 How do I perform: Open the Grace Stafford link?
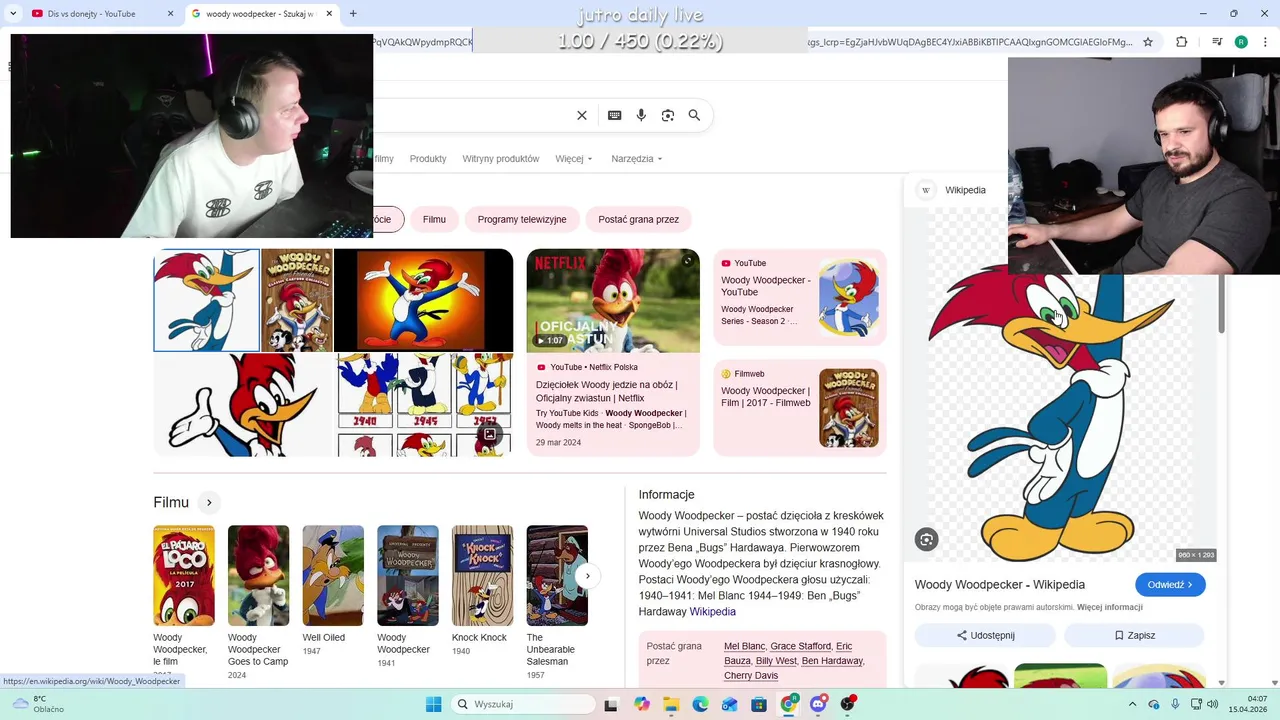(800, 647)
